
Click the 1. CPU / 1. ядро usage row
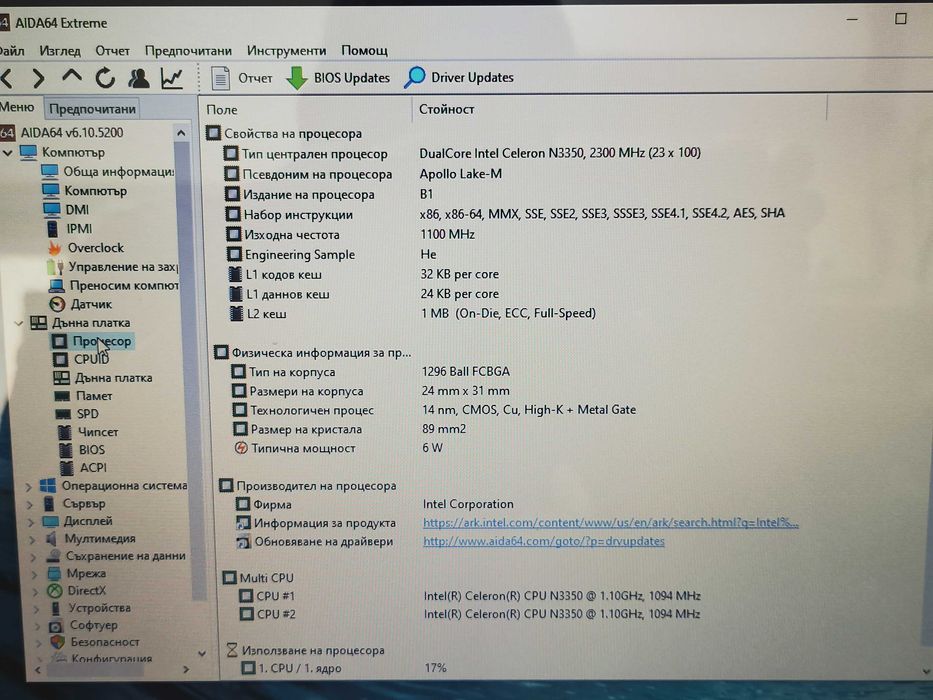344,668
